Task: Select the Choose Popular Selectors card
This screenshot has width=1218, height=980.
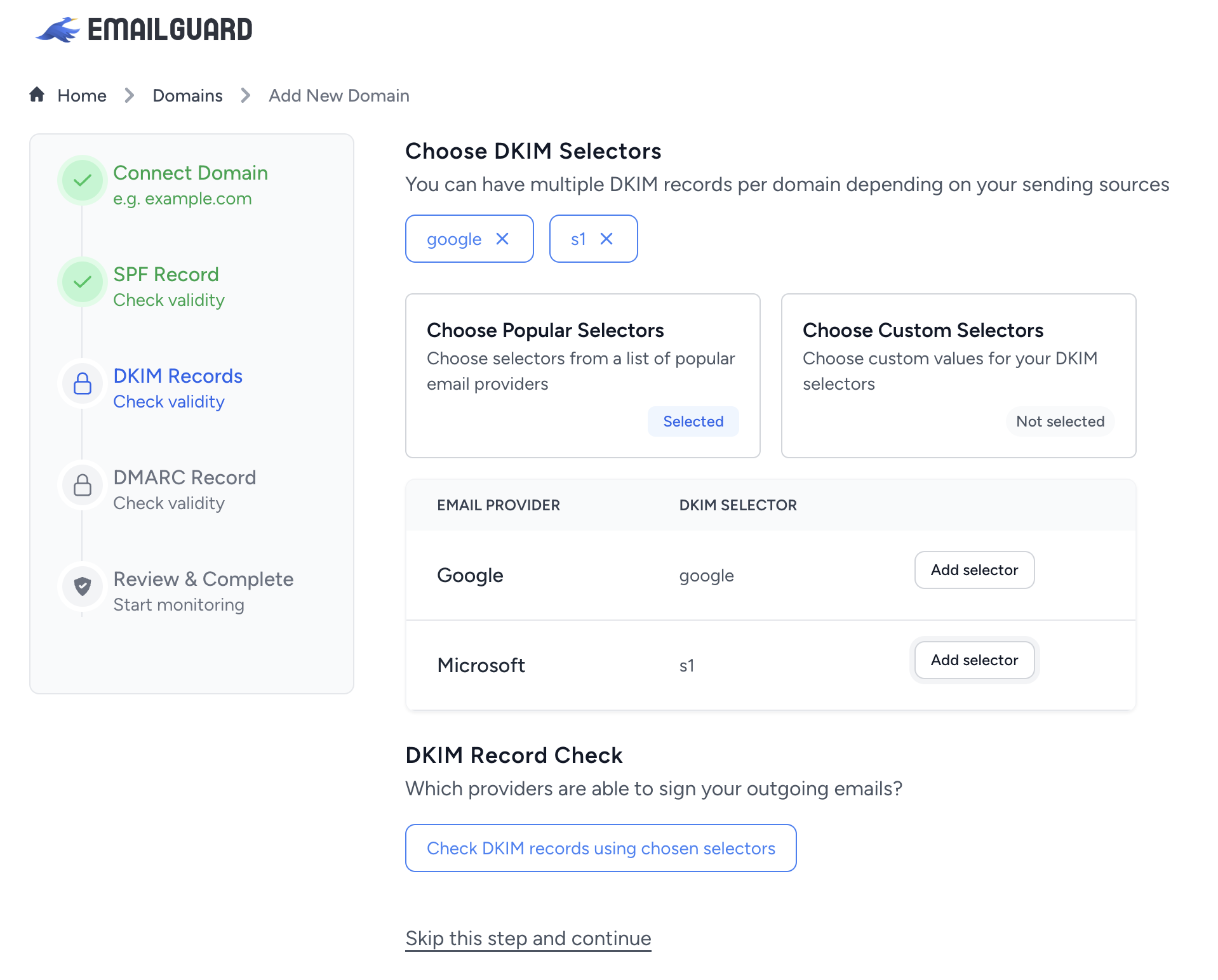Action: (583, 375)
